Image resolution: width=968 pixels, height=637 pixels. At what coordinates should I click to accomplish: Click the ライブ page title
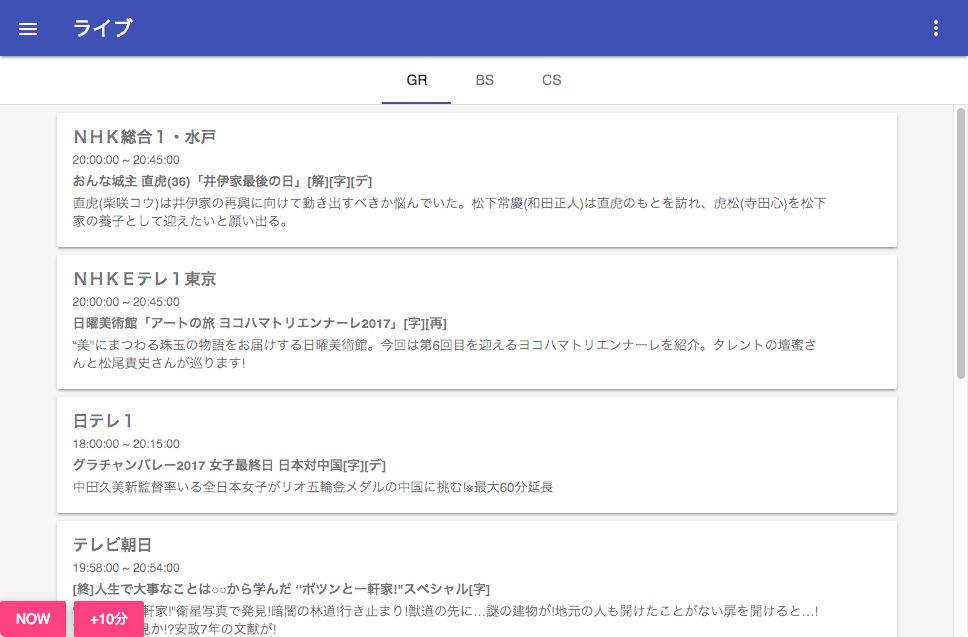pyautogui.click(x=102, y=28)
